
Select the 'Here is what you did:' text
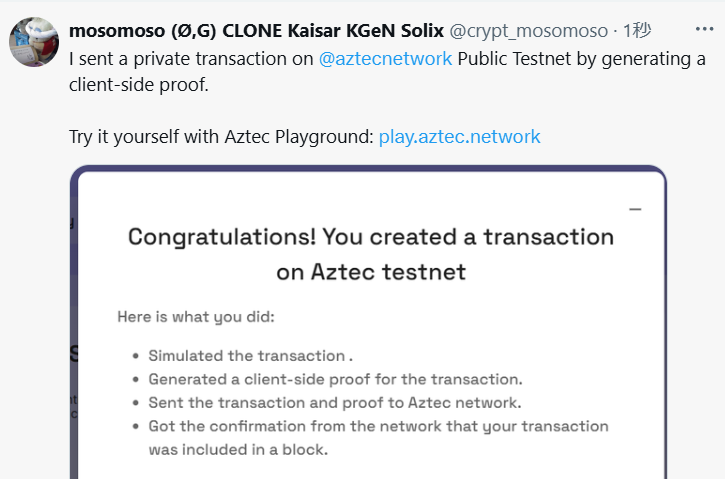click(196, 317)
